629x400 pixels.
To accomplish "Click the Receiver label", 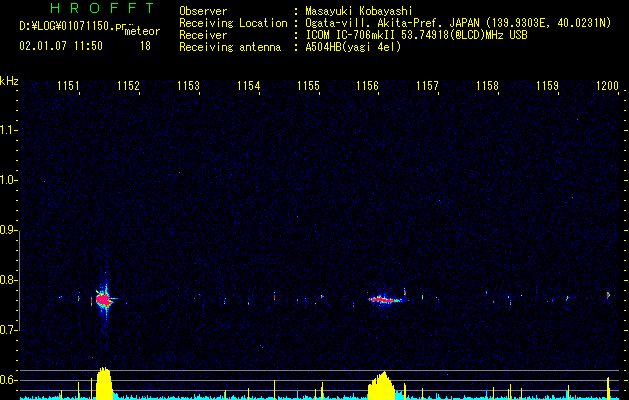I will [203, 35].
